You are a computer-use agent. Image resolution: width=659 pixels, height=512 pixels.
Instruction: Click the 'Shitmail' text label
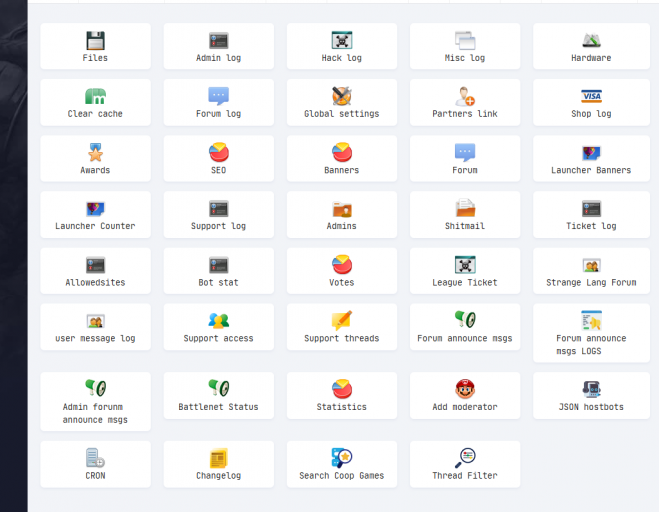[465, 226]
